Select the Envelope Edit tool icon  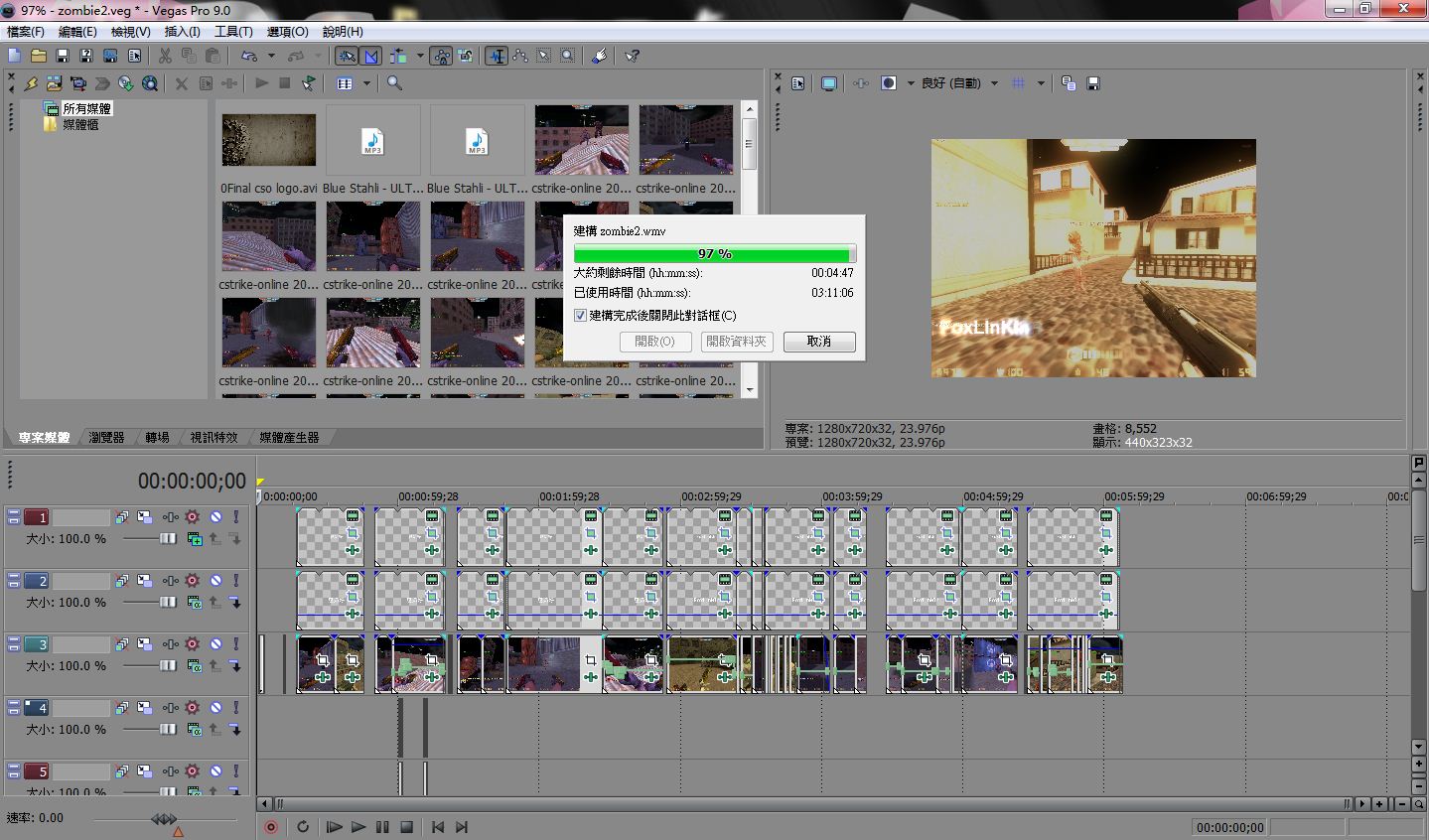tap(519, 56)
